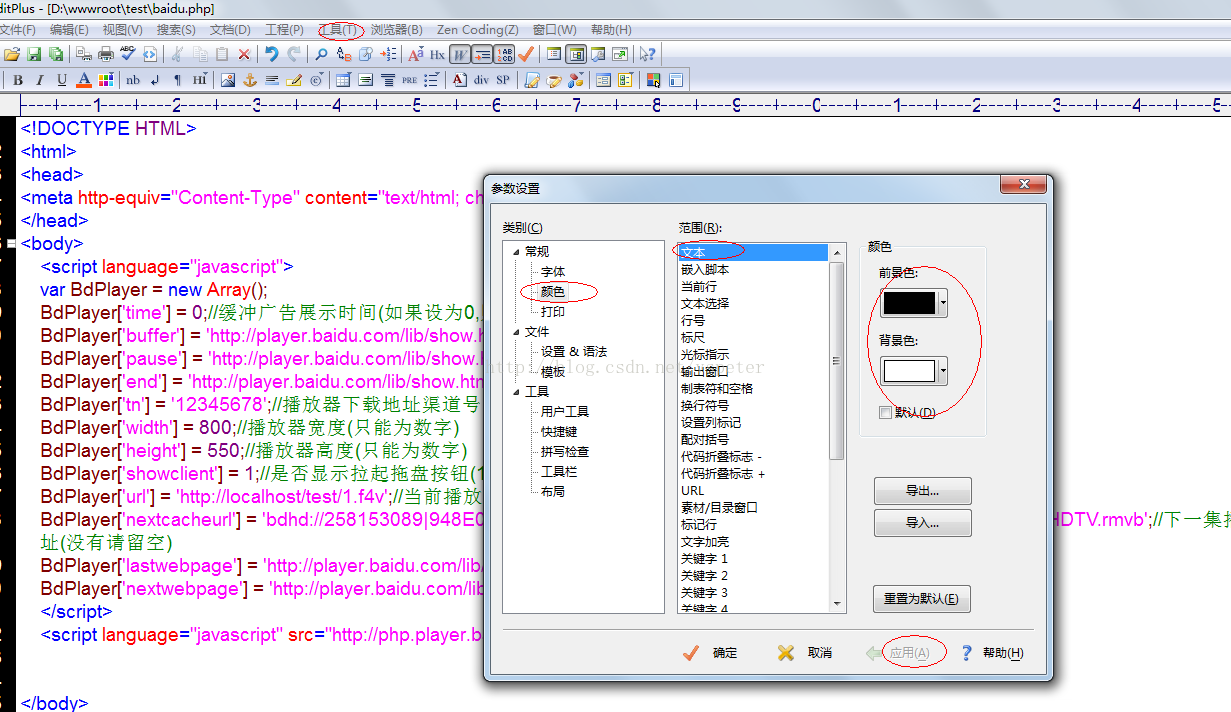Click the 导入... import button
The height and width of the screenshot is (712, 1231).
[922, 523]
